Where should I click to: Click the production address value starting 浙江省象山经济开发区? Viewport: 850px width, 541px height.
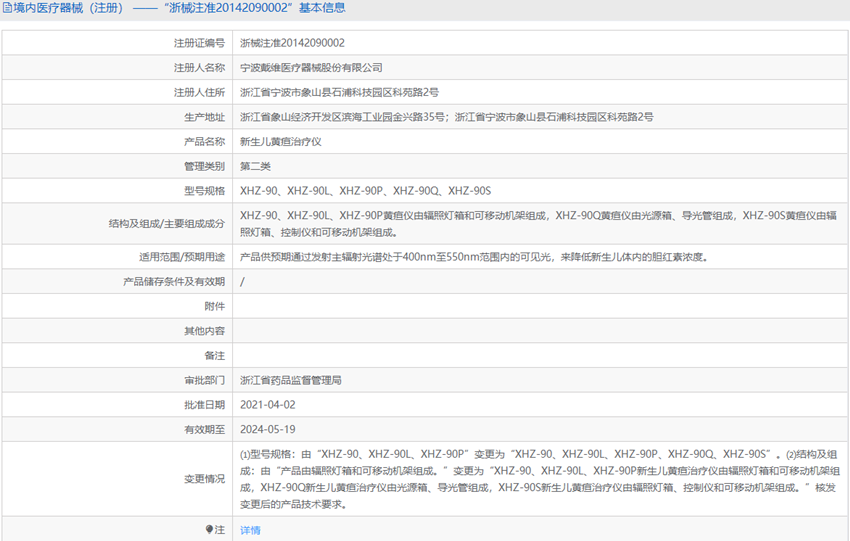pyautogui.click(x=447, y=117)
